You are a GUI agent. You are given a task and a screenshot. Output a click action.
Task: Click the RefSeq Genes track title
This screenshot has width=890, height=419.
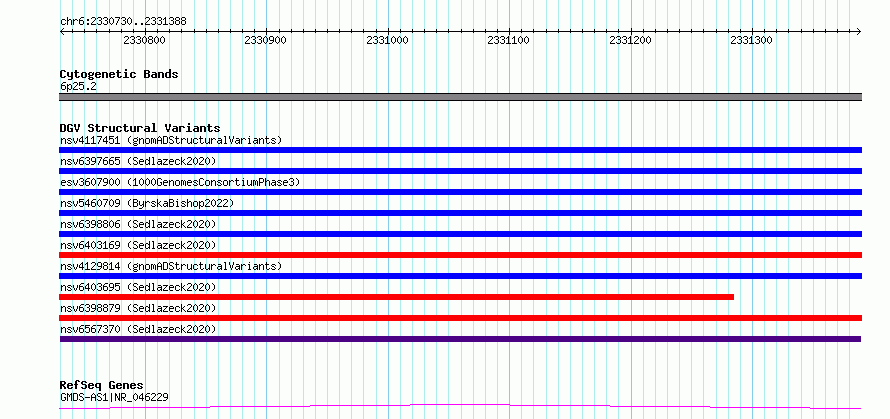102,386
